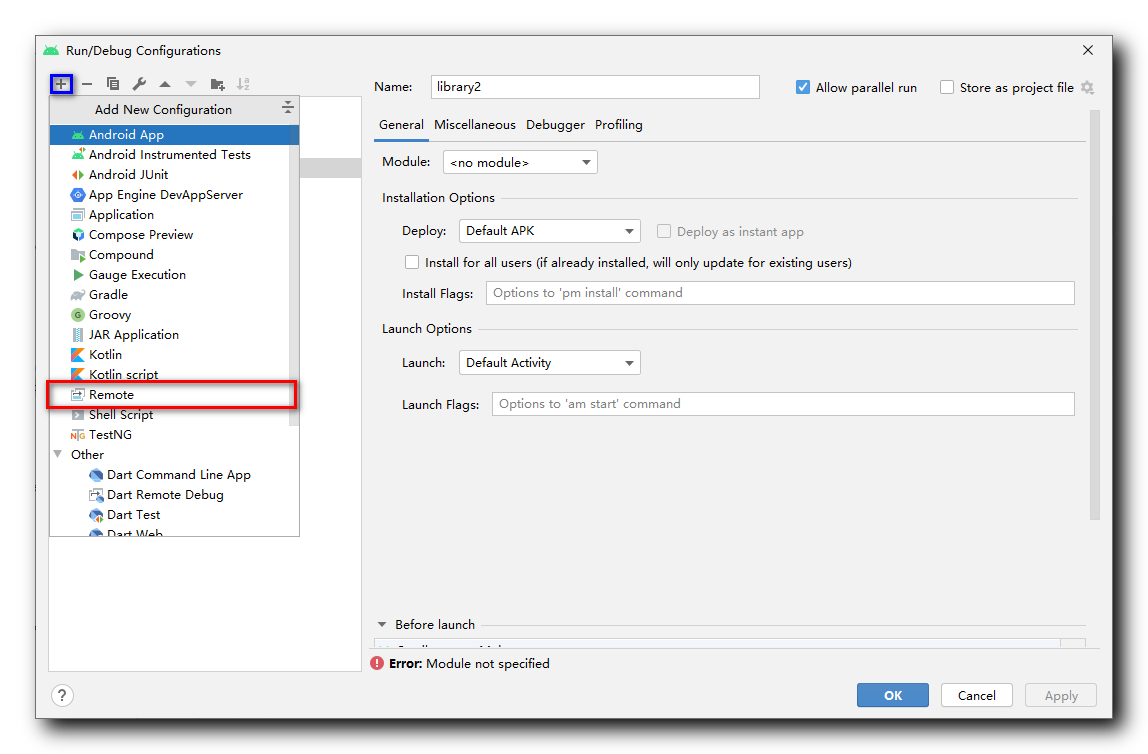
Task: Select Android App configuration type
Action: coord(174,135)
